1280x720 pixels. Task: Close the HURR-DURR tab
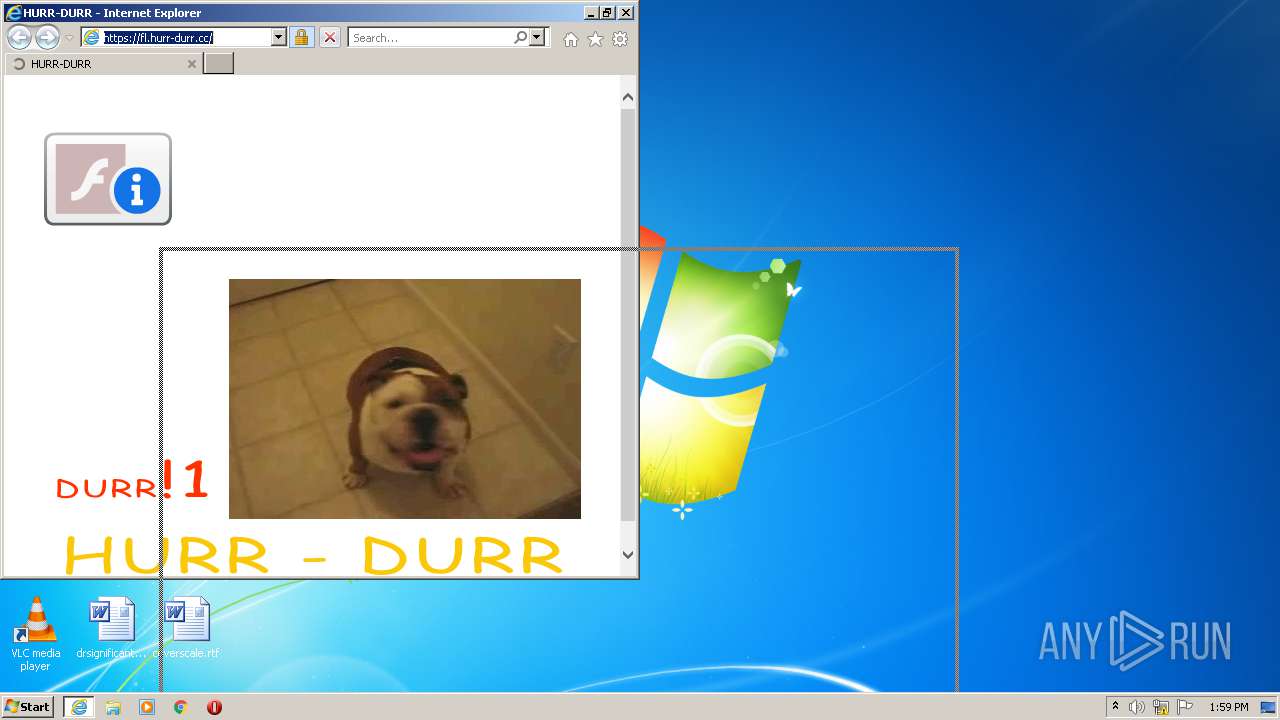click(192, 64)
